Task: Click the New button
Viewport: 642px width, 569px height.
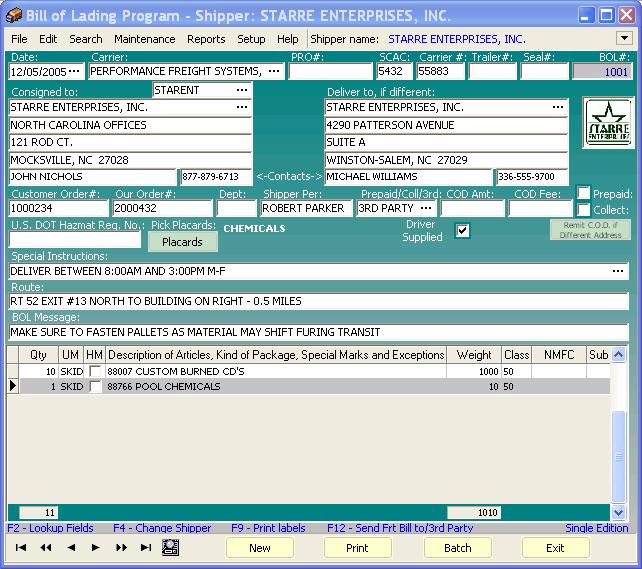Action: 260,548
